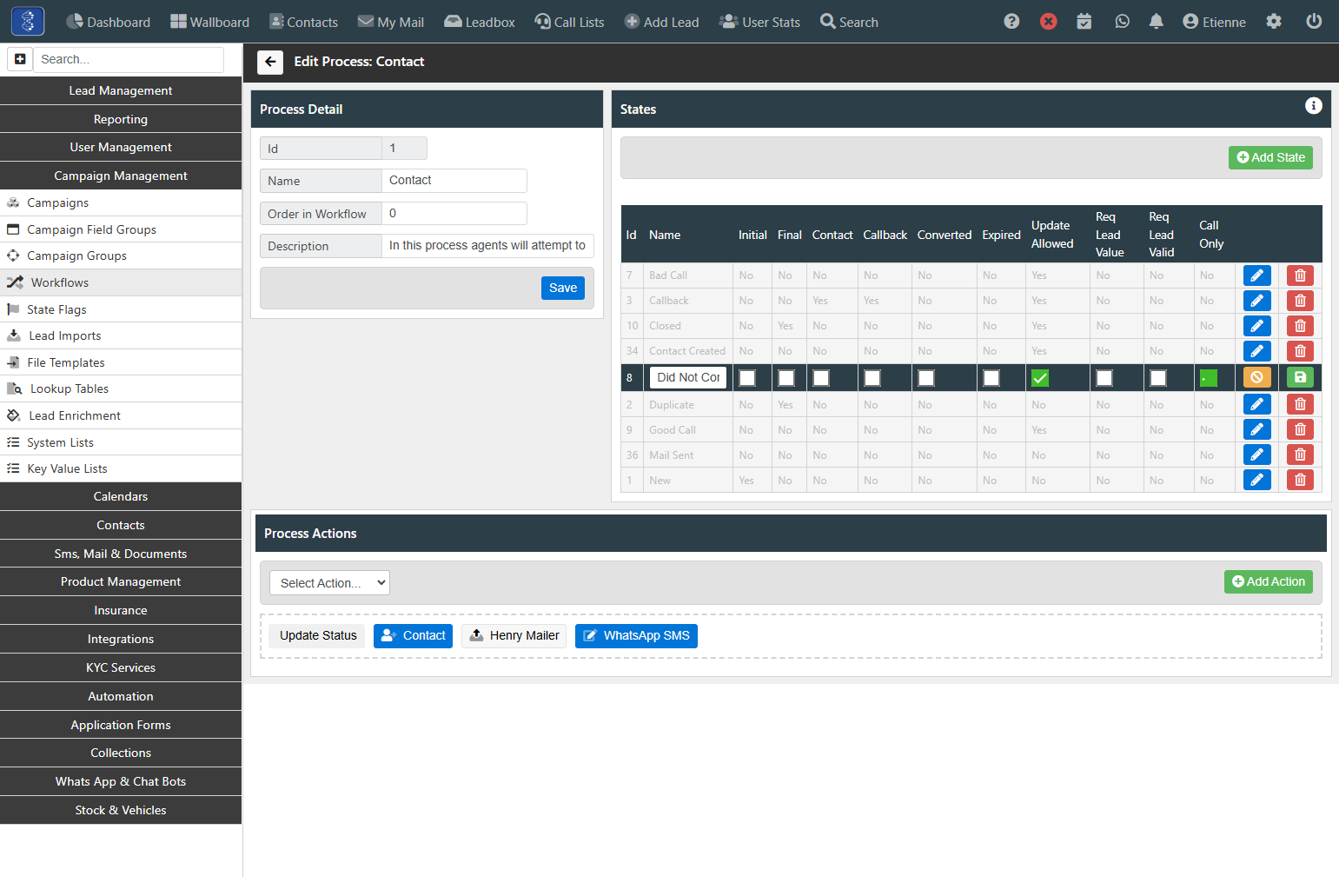Open Wallboard in the top navigation
Screen dimensions: 1339x896
pos(209,22)
